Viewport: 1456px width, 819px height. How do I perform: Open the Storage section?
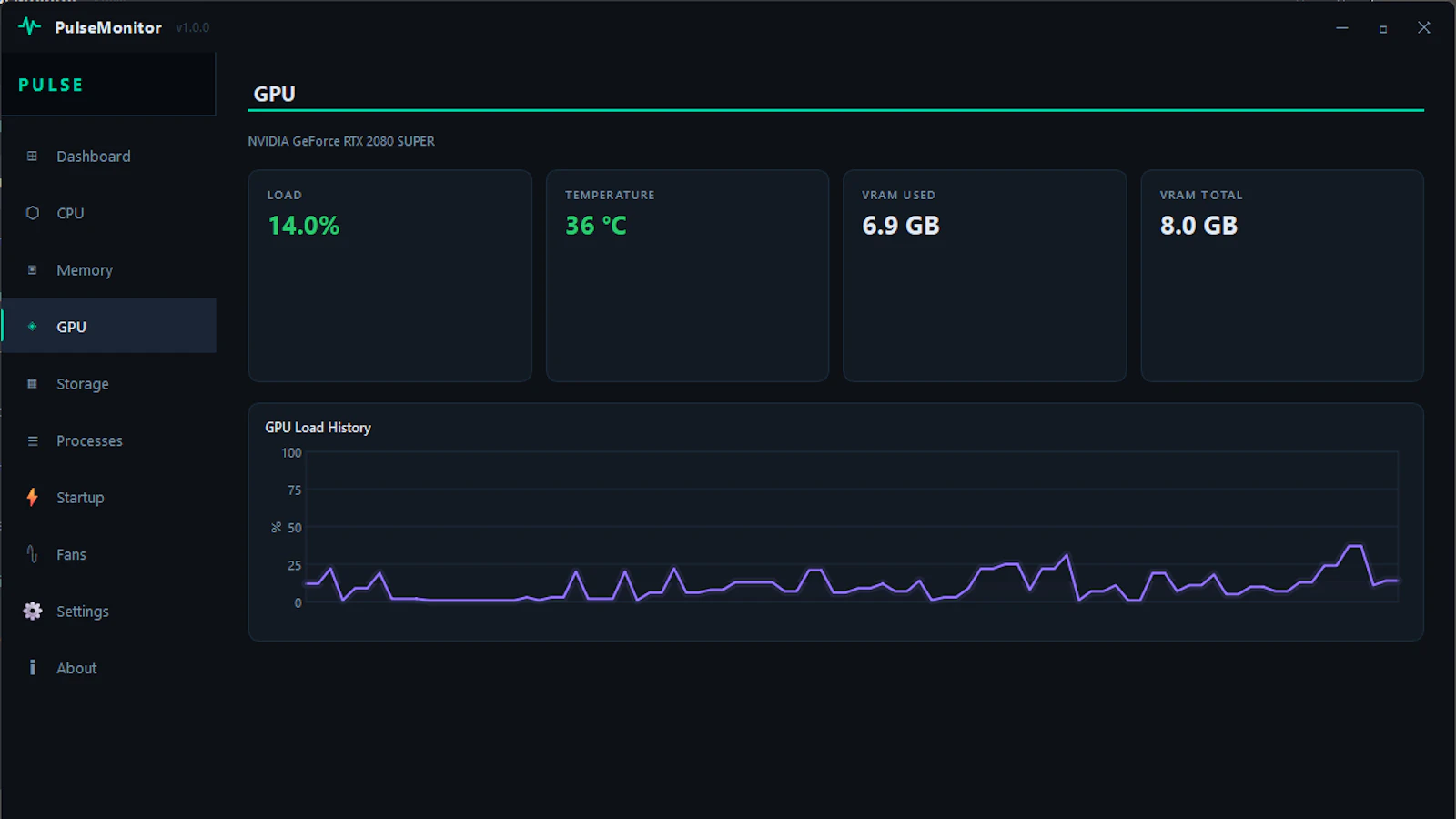point(83,384)
